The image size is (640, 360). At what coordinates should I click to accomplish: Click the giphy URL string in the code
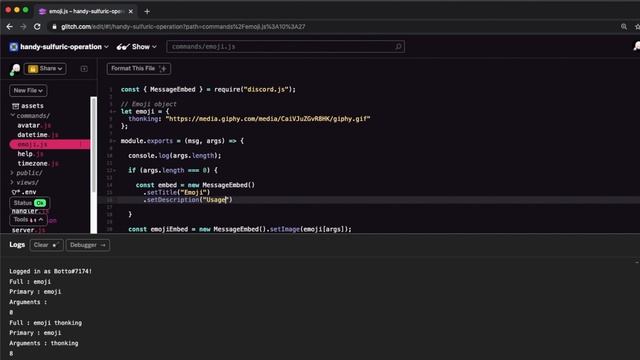coord(268,119)
